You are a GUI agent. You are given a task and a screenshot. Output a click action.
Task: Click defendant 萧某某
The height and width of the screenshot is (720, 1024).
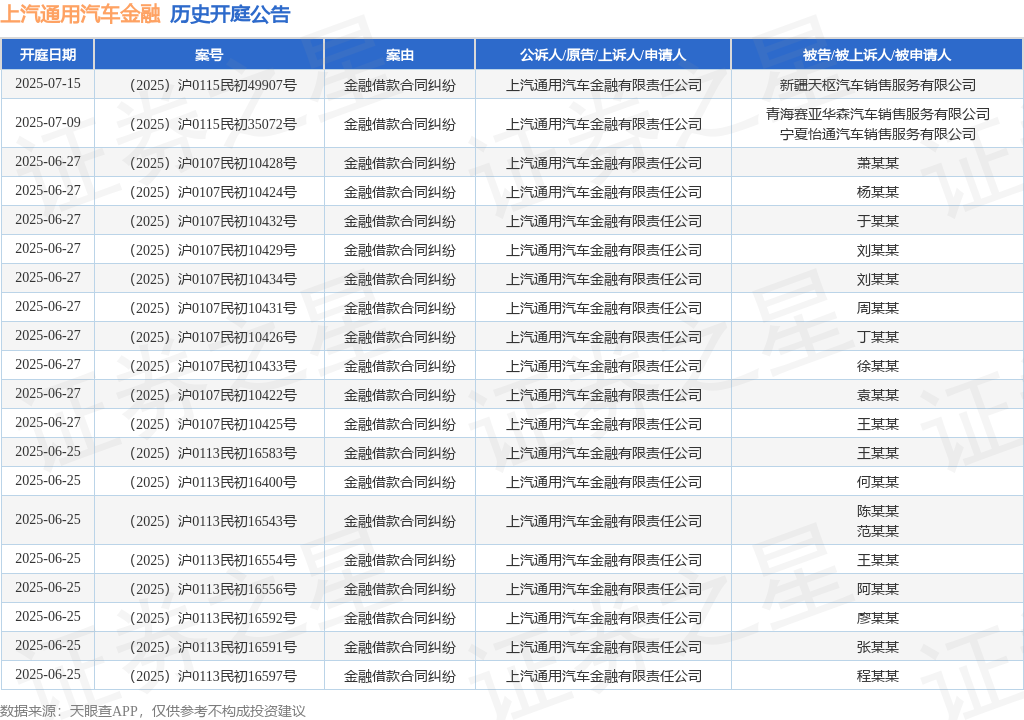[x=878, y=163]
